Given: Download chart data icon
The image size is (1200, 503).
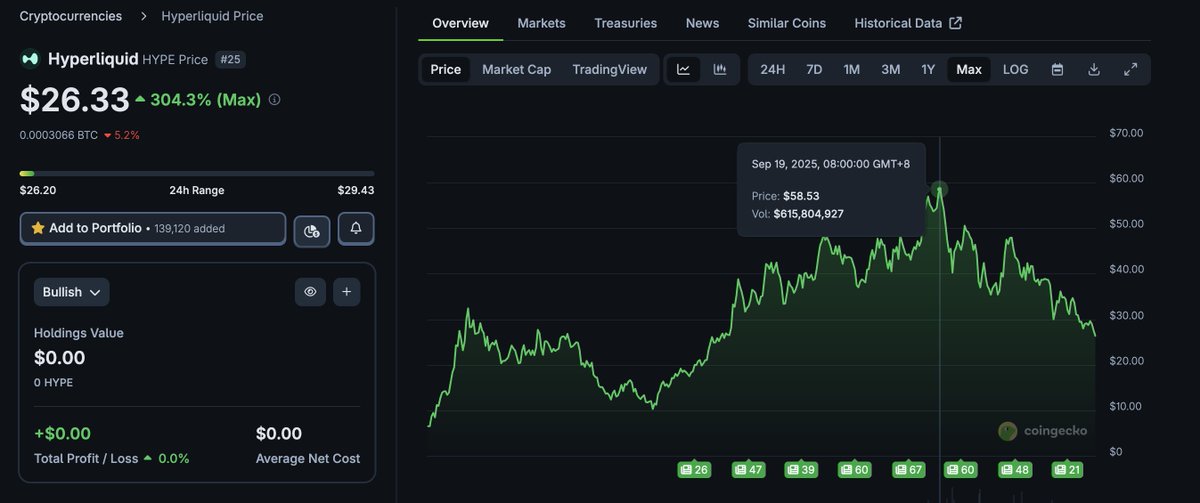Looking at the screenshot, I should click(1094, 69).
